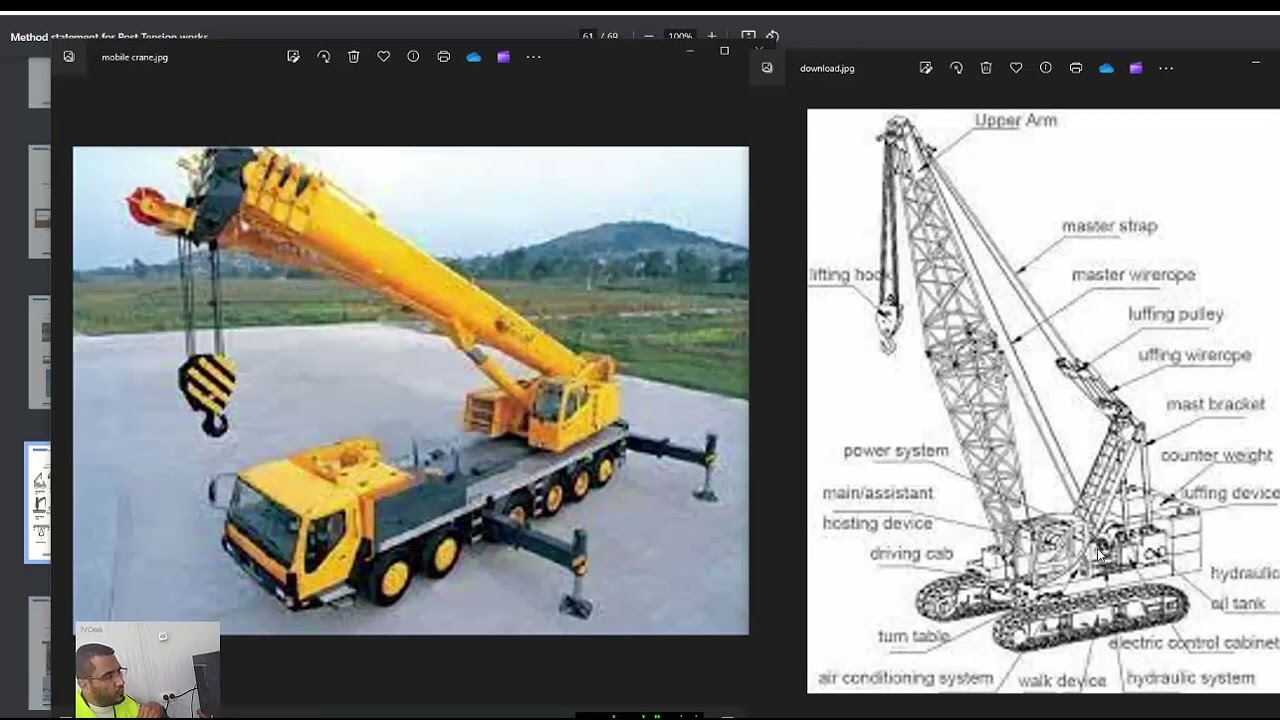
Task: Click the 'oil tank' label in diagram
Action: [x=1238, y=603]
